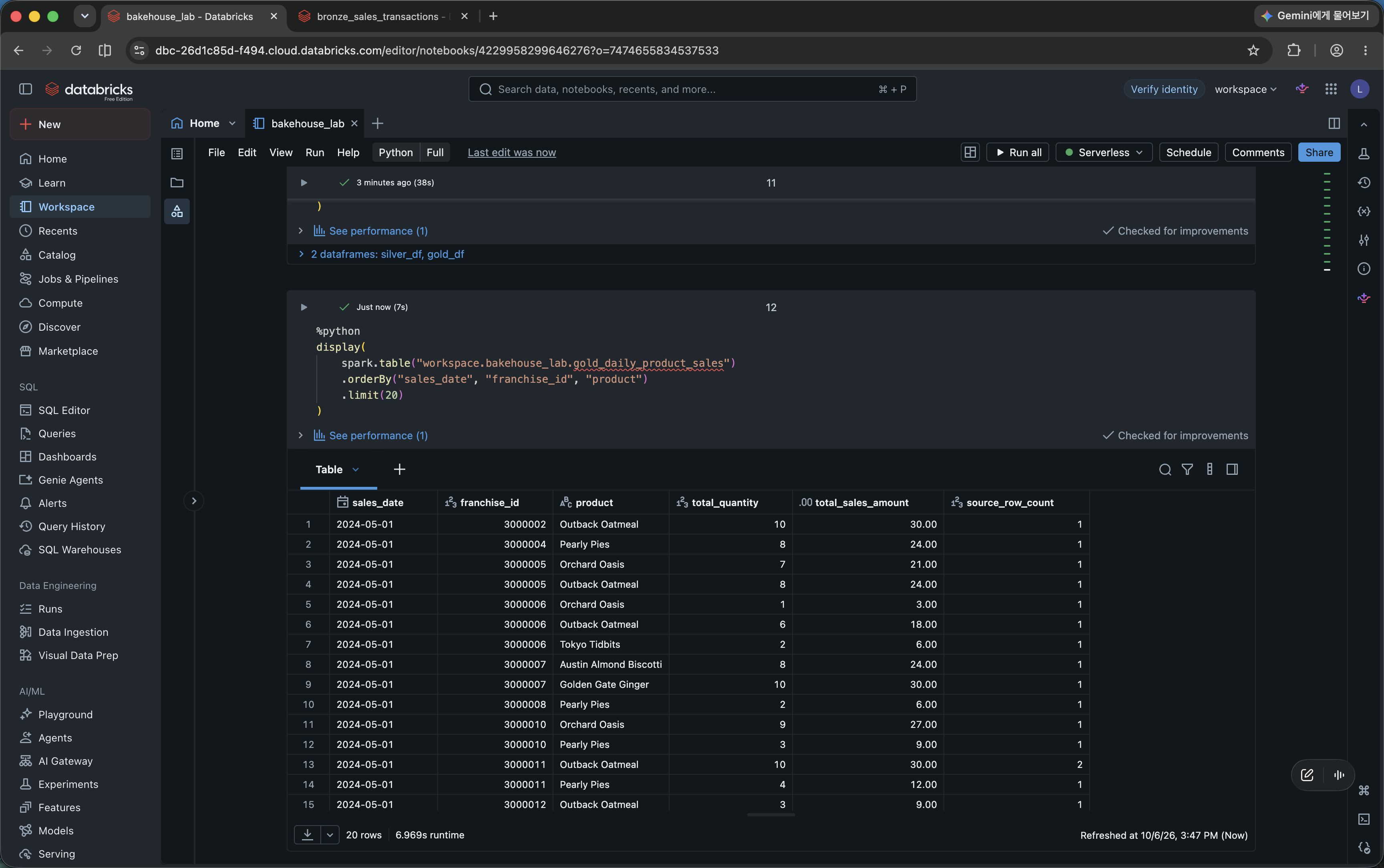Toggle the left navigation sidebar
1384x868 pixels.
(25, 89)
